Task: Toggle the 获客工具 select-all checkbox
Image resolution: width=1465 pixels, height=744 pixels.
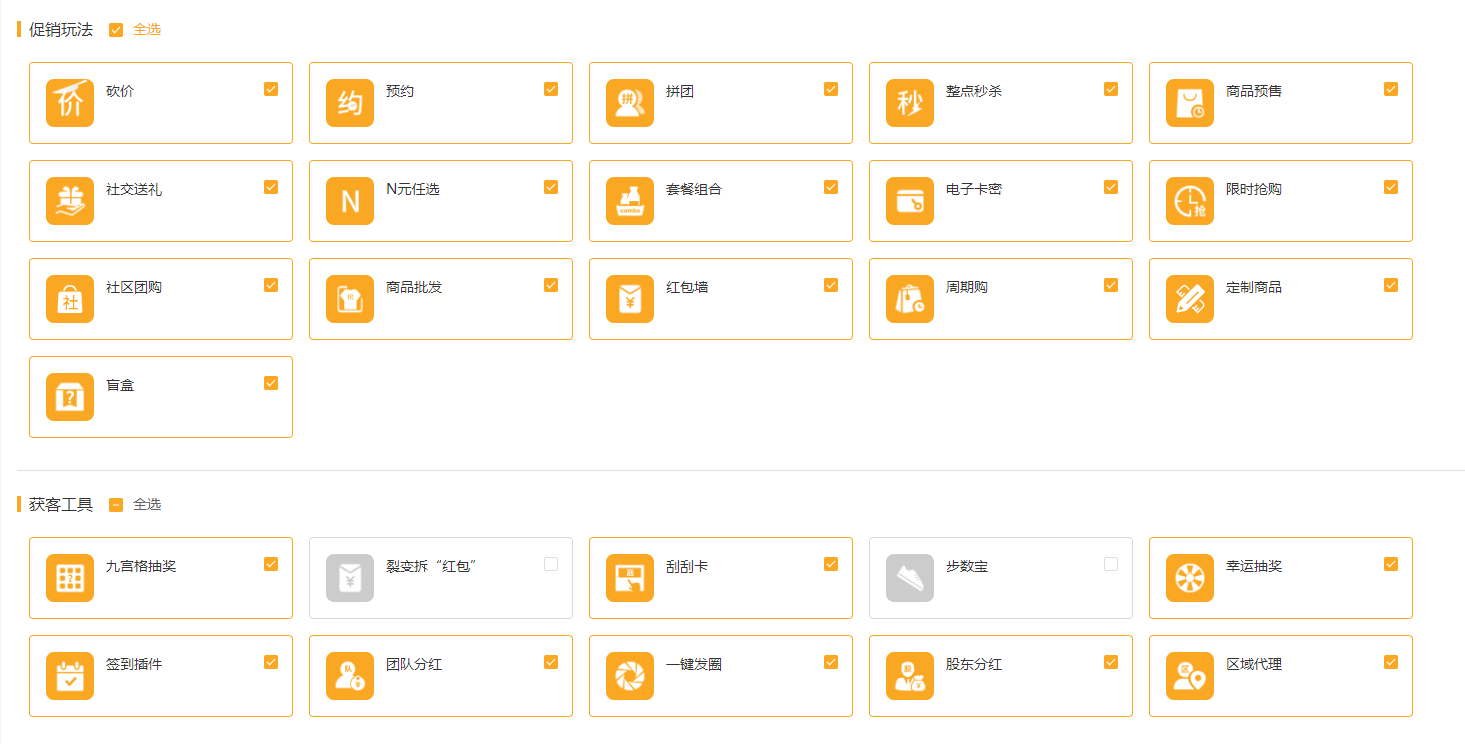Action: pyautogui.click(x=116, y=505)
